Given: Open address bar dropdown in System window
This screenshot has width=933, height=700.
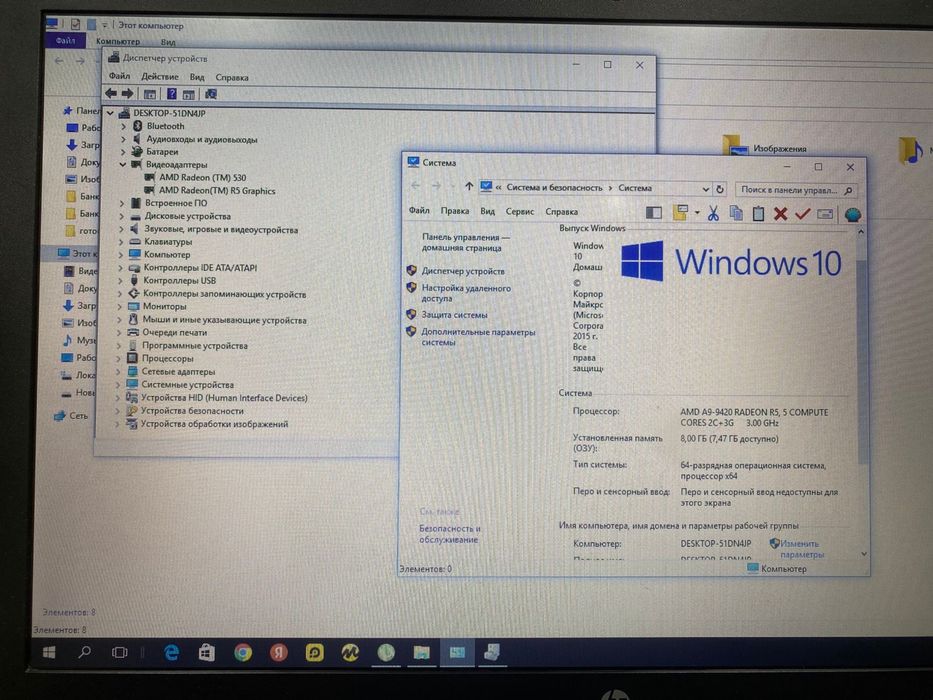Looking at the screenshot, I should point(706,189).
